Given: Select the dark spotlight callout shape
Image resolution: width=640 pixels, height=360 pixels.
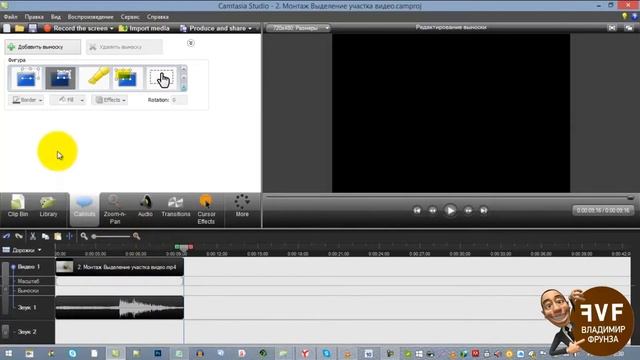Looking at the screenshot, I should click(60, 78).
